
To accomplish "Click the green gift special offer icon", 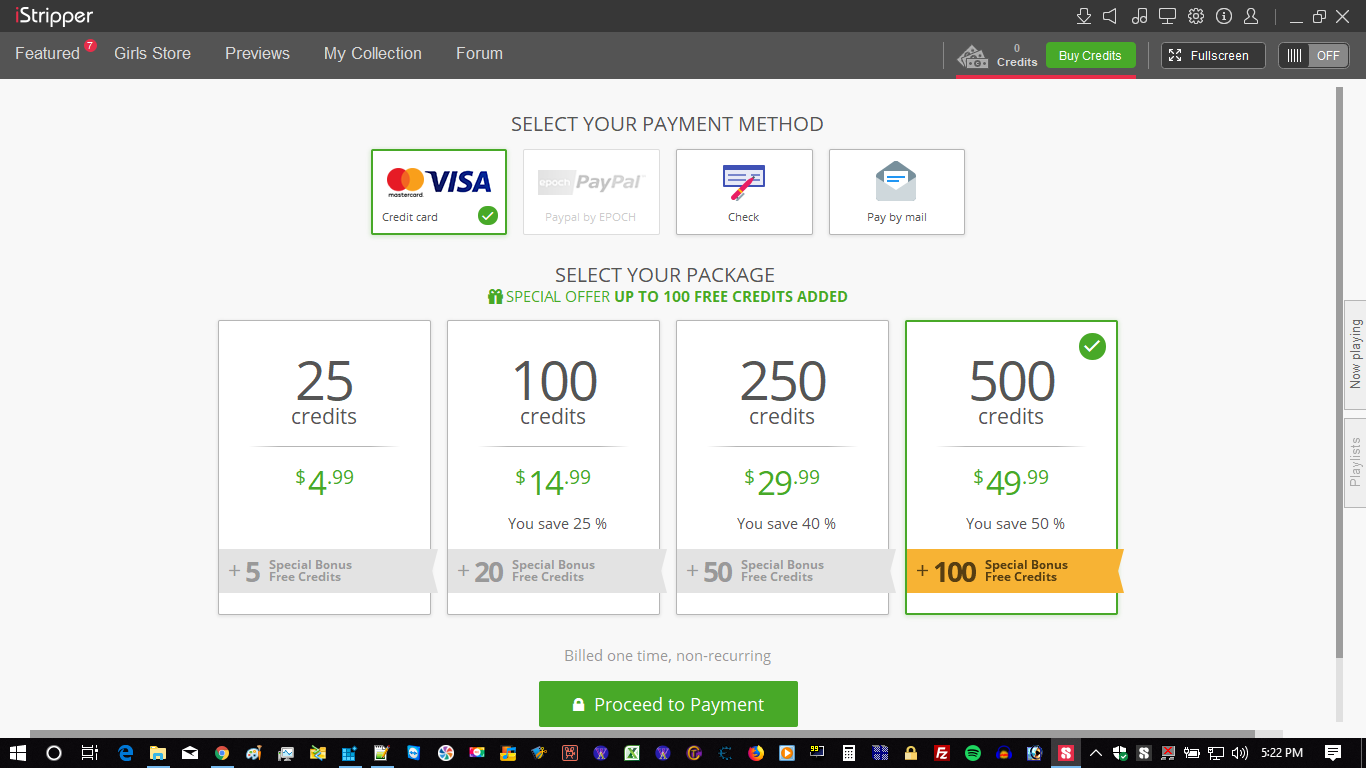I will [x=495, y=296].
